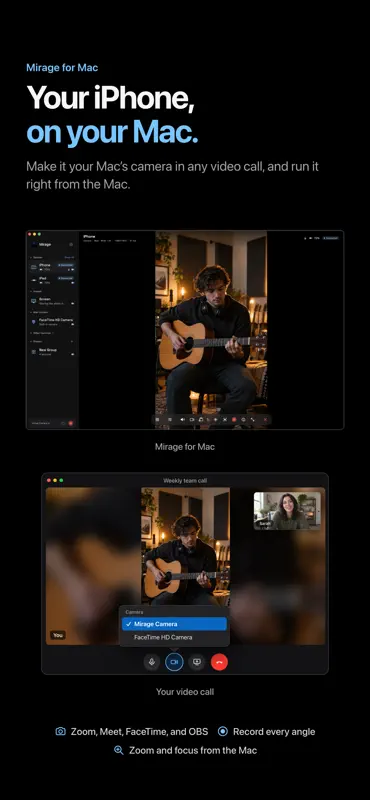
Task: Open New Group in the Mirage sidebar
Action: click(52, 352)
